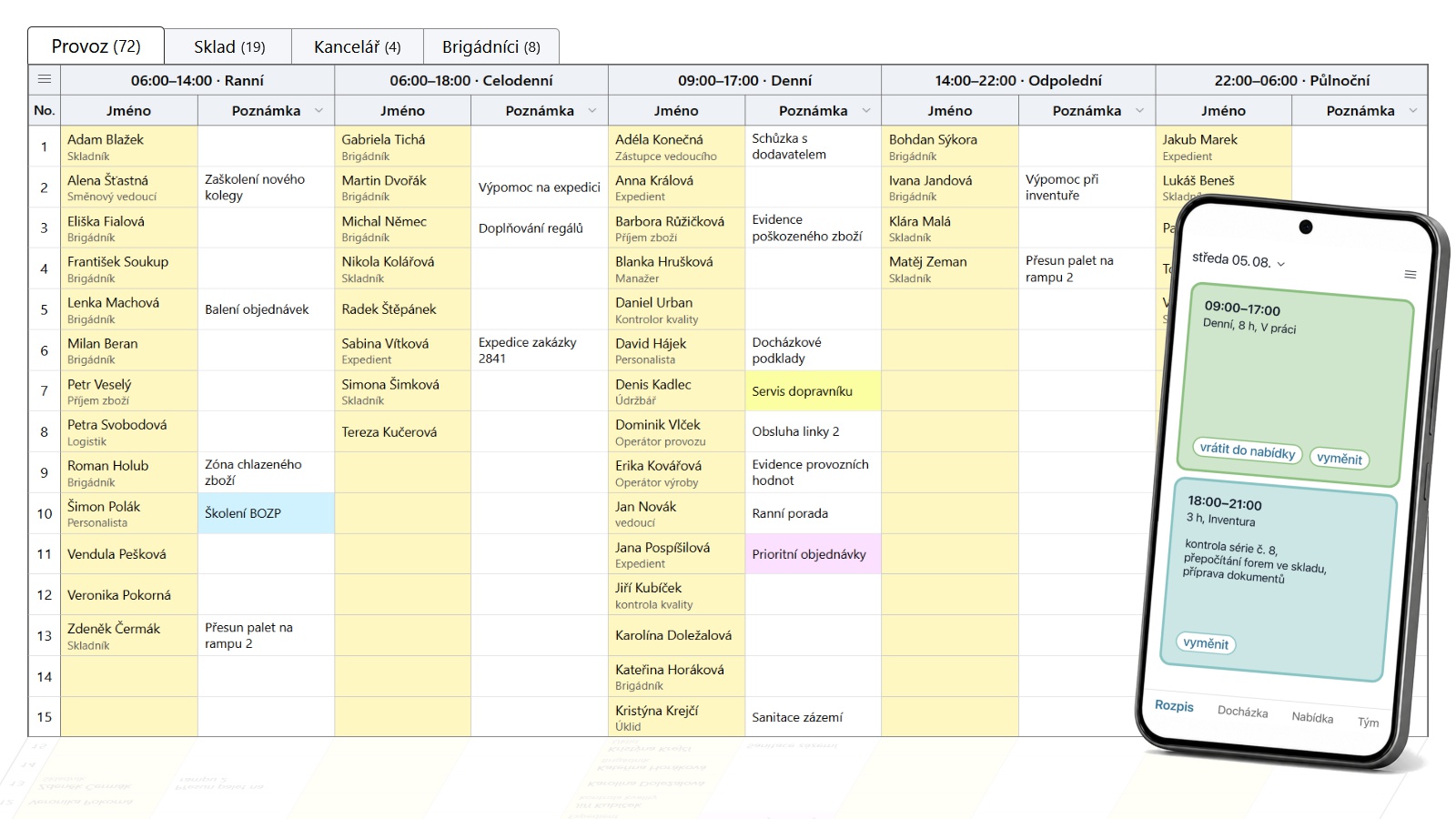Open the Kancelář (4) tab
This screenshot has height=819, width=1456.
pyautogui.click(x=357, y=46)
